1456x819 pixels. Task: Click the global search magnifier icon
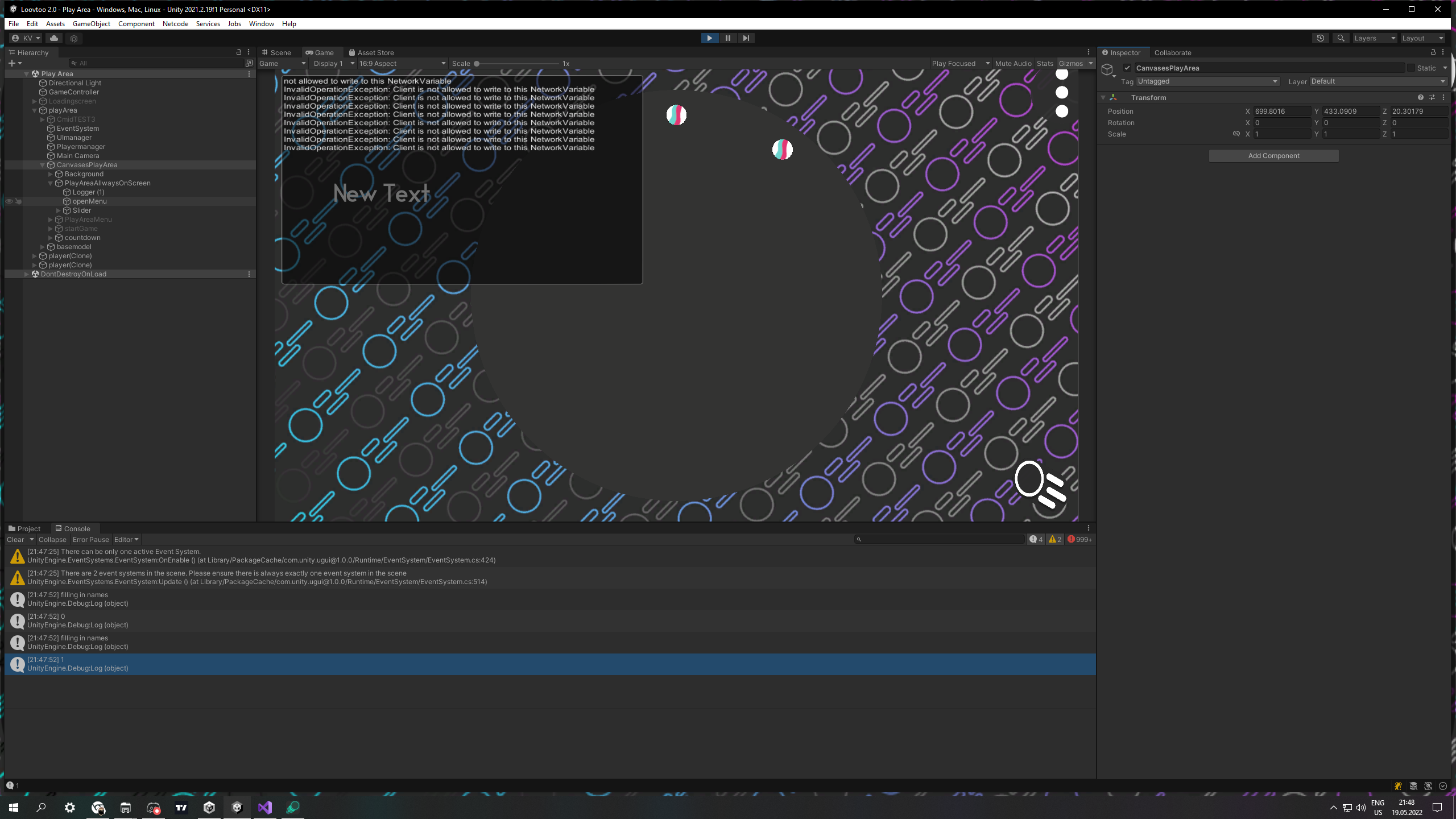(1341, 38)
